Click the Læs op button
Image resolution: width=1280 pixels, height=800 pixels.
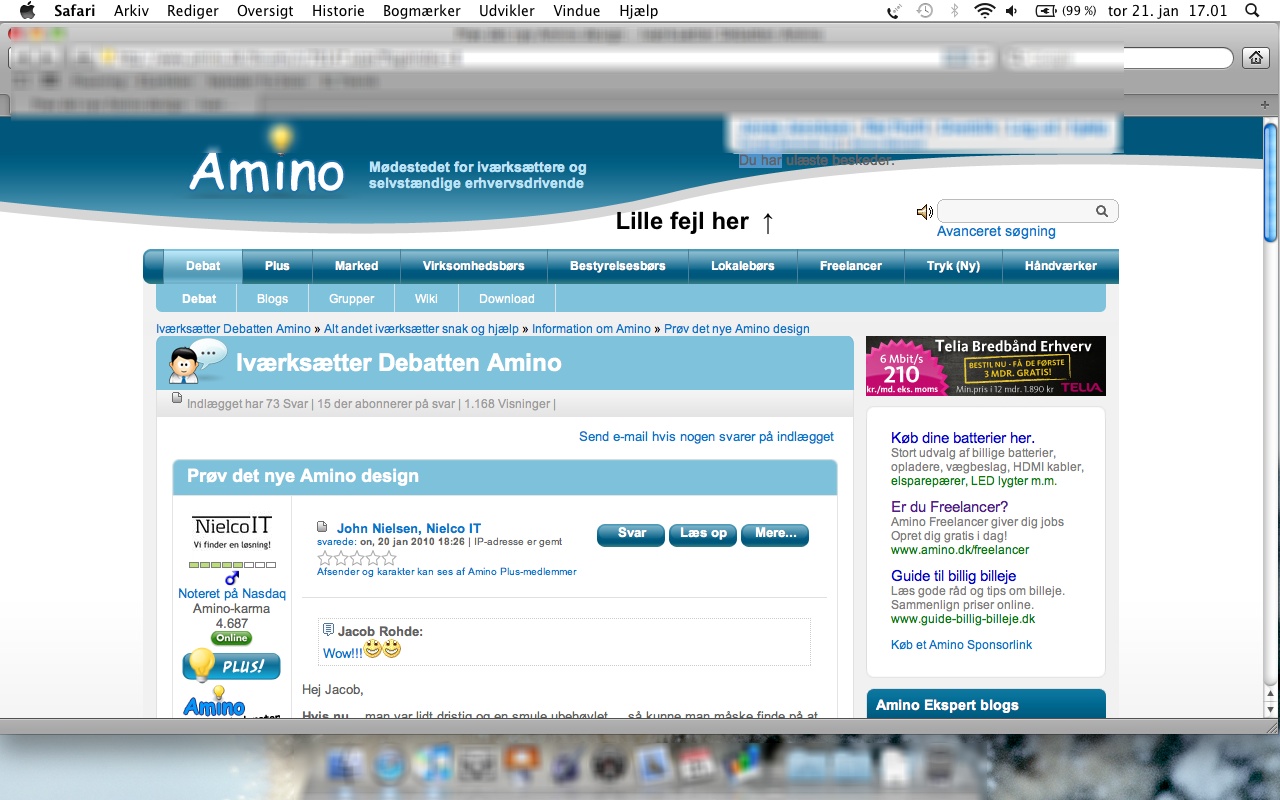[703, 534]
